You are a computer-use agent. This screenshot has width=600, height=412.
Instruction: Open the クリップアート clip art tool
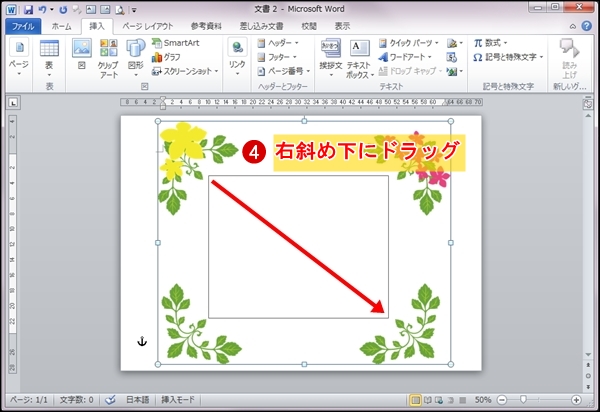pyautogui.click(x=109, y=58)
